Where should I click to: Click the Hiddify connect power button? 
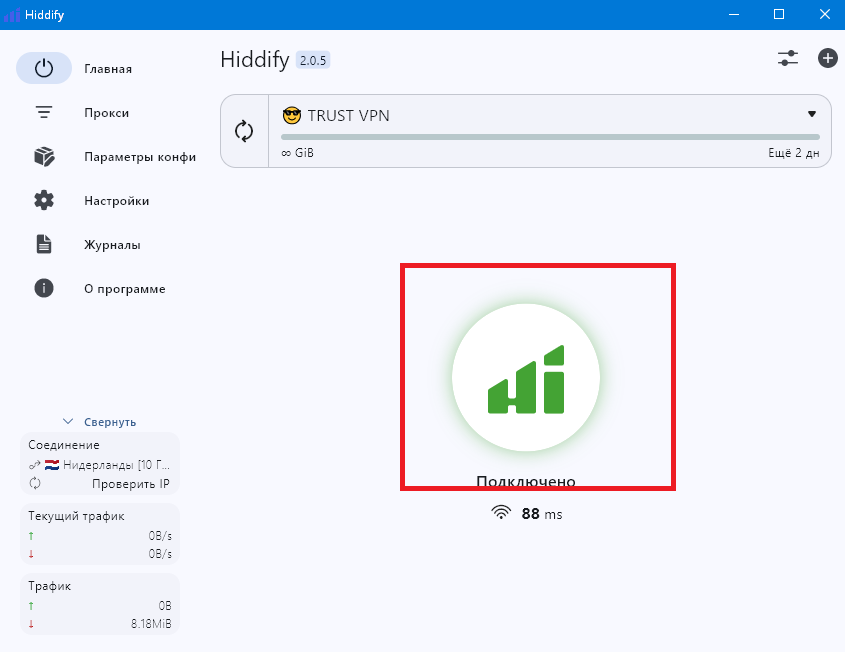(x=525, y=378)
